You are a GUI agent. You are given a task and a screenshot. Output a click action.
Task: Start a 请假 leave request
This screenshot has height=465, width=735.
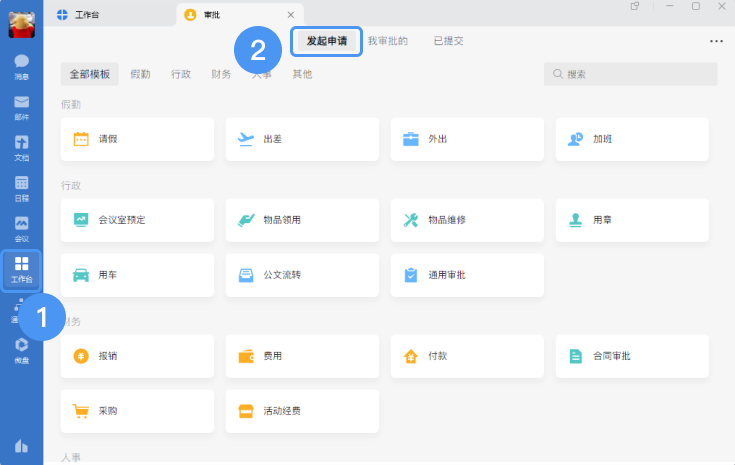click(137, 139)
